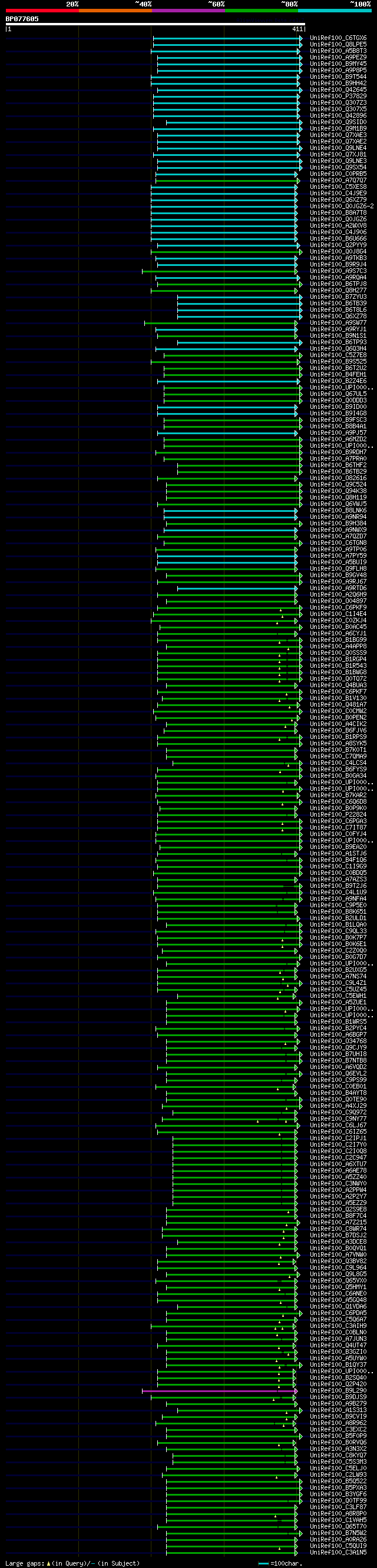Open hit UniRef100_A7Q7Q7
Viewport: 377px width, 1568px height.
(338, 180)
